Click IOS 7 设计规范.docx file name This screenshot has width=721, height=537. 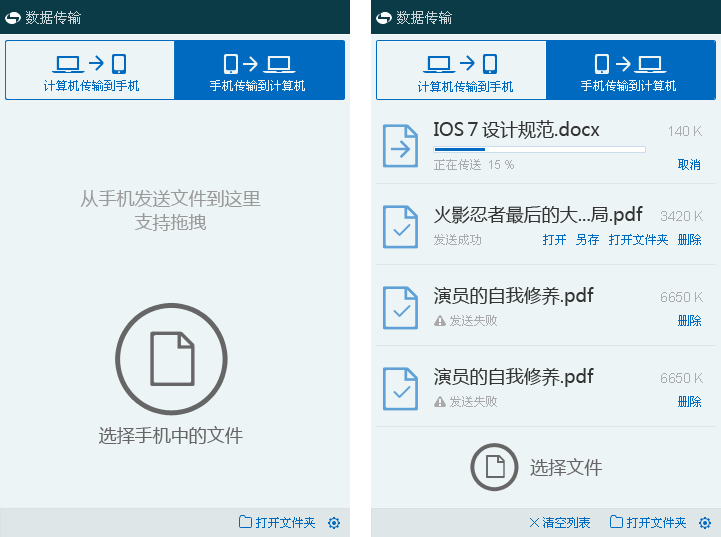tap(516, 130)
